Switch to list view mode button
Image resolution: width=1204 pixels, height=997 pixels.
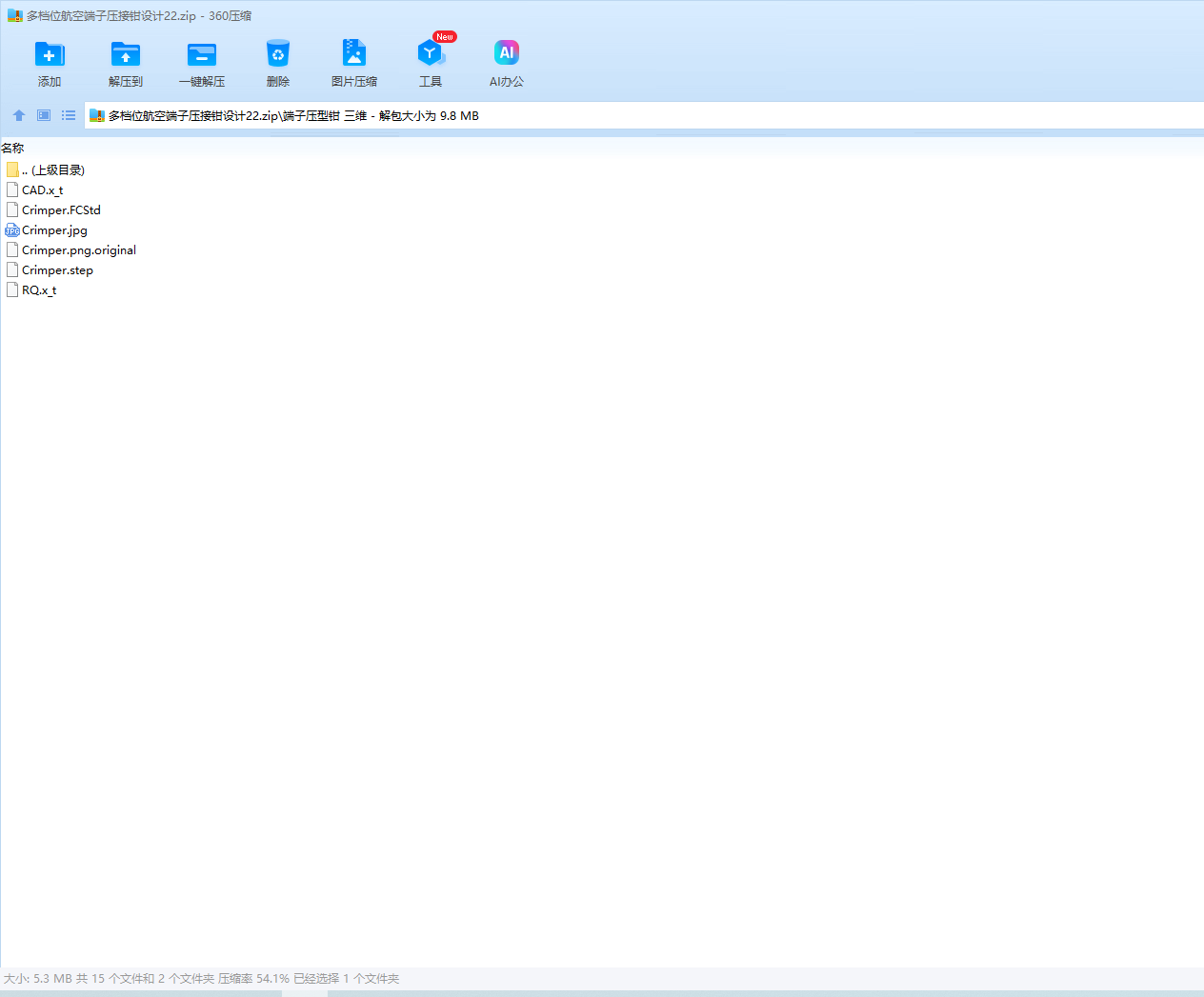tap(69, 115)
